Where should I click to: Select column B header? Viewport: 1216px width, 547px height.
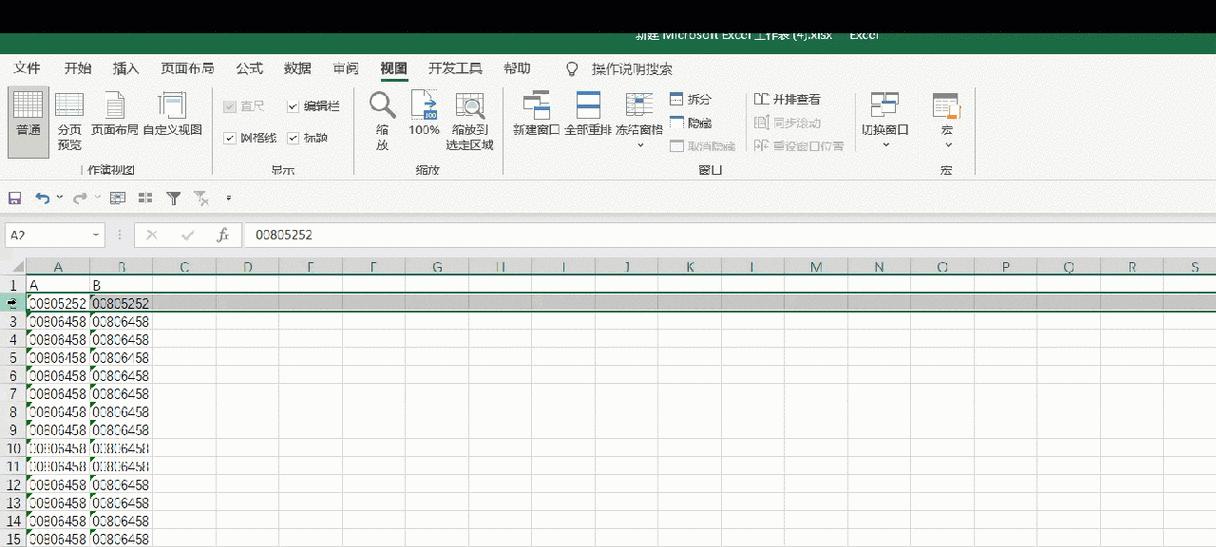coord(121,267)
